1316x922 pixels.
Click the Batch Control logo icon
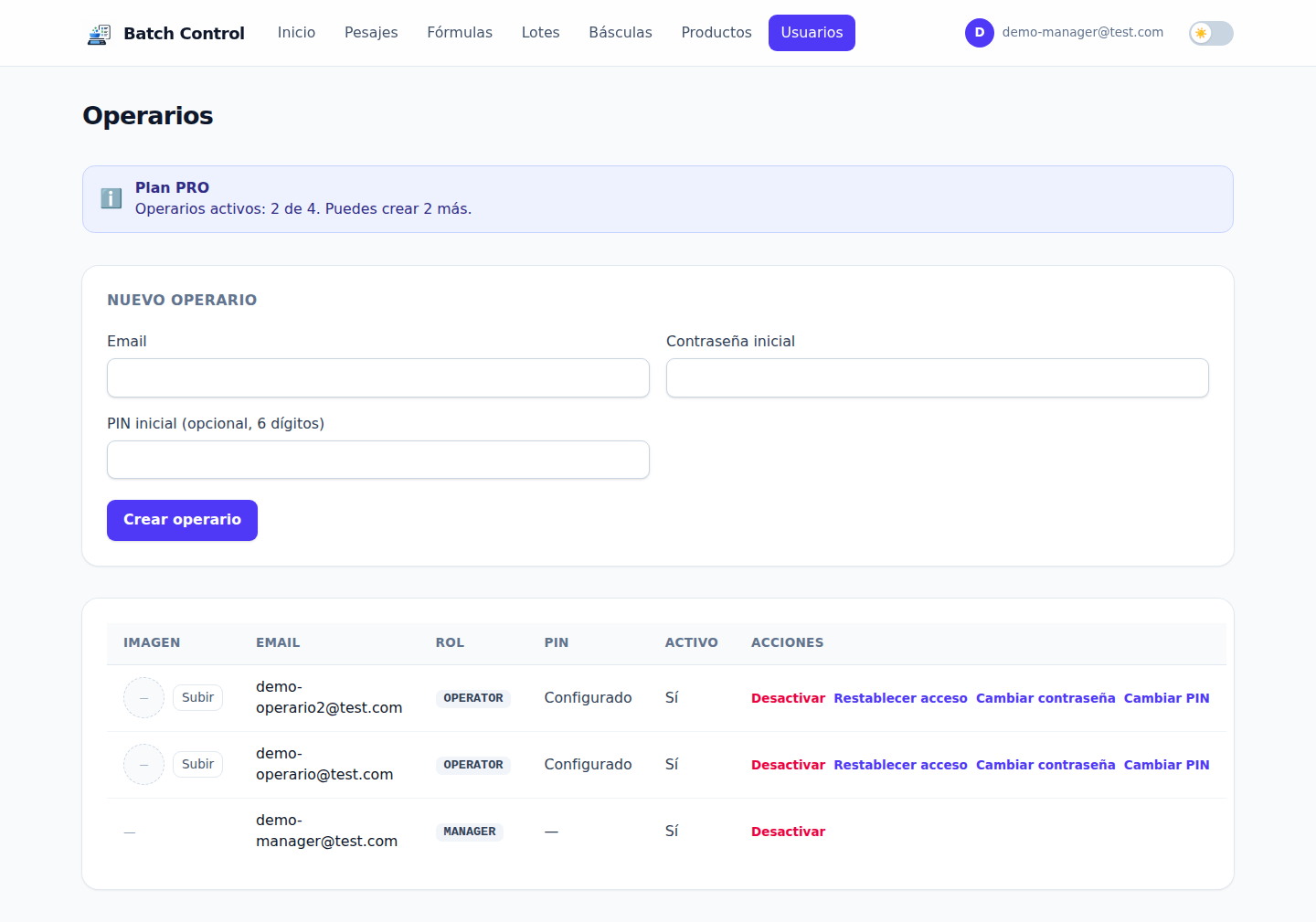[99, 34]
